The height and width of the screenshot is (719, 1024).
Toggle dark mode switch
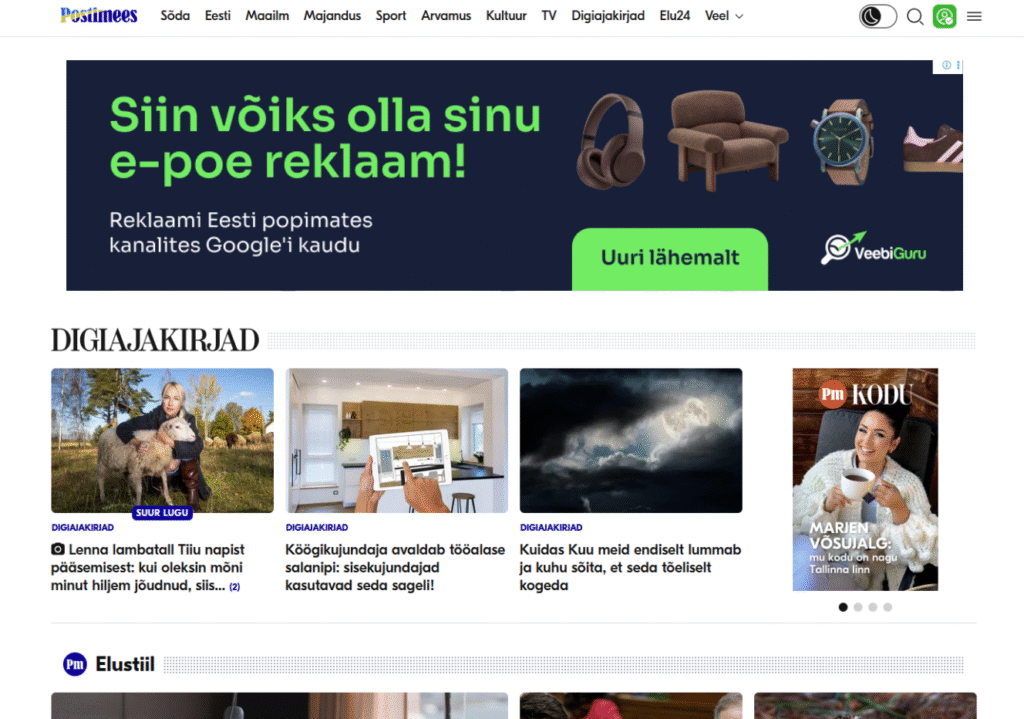(x=878, y=16)
